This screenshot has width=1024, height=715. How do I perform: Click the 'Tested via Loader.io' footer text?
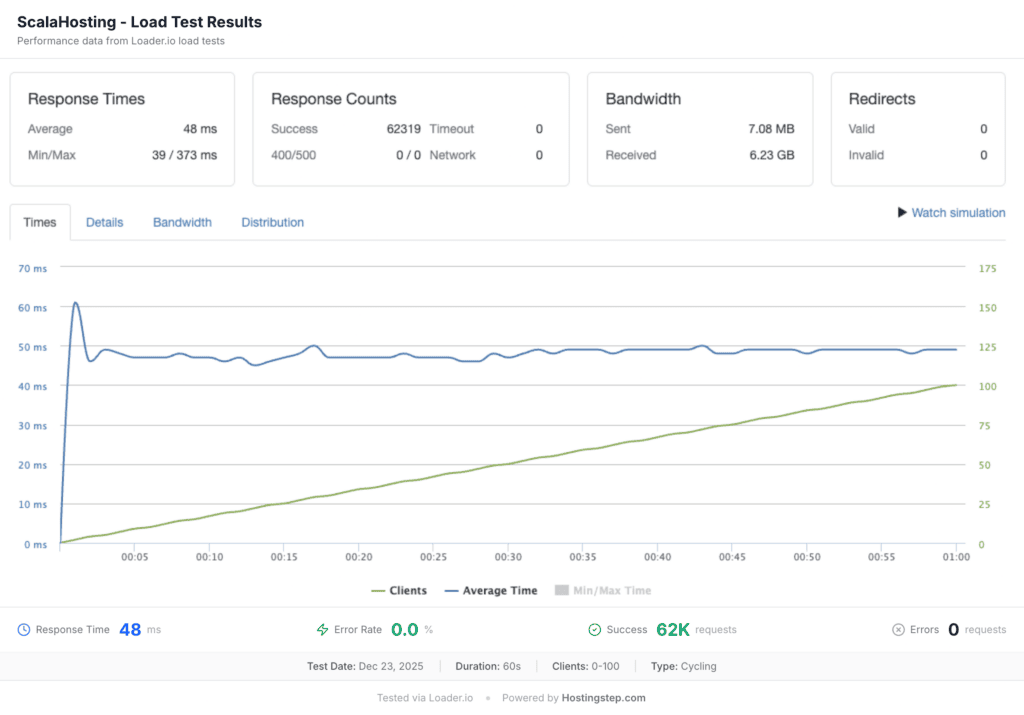pyautogui.click(x=425, y=697)
